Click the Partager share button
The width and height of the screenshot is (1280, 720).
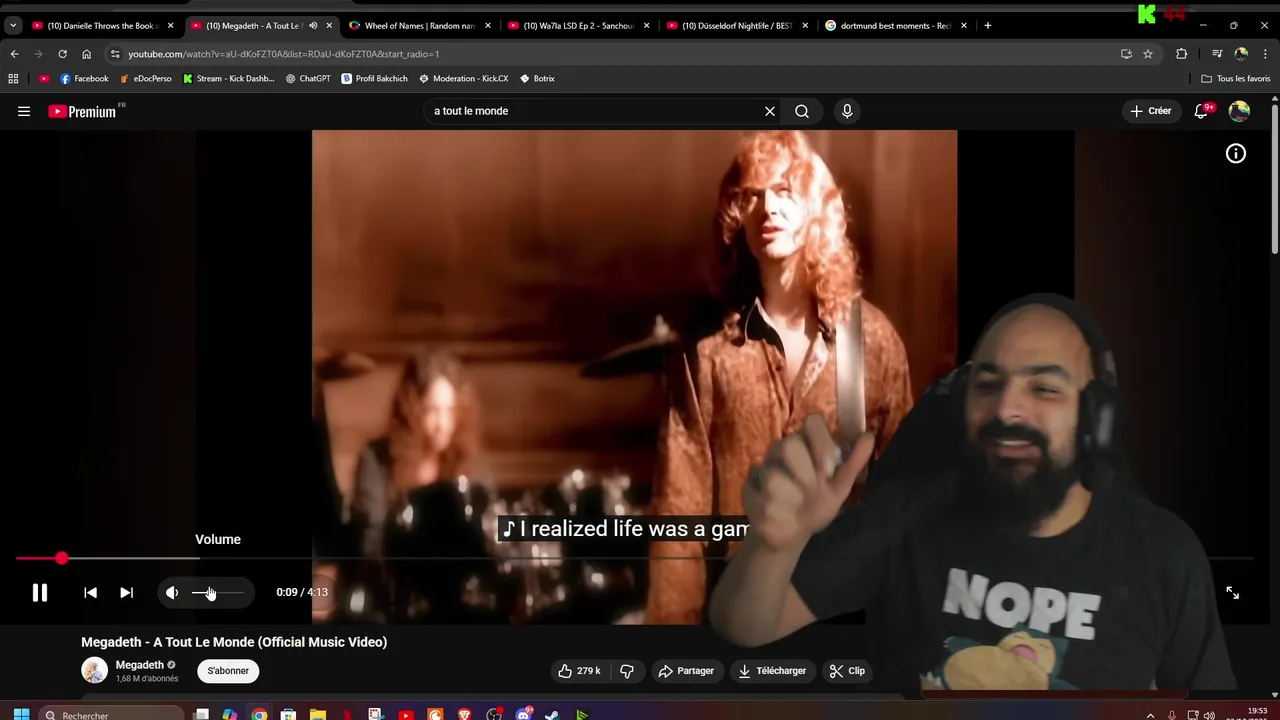tap(686, 671)
